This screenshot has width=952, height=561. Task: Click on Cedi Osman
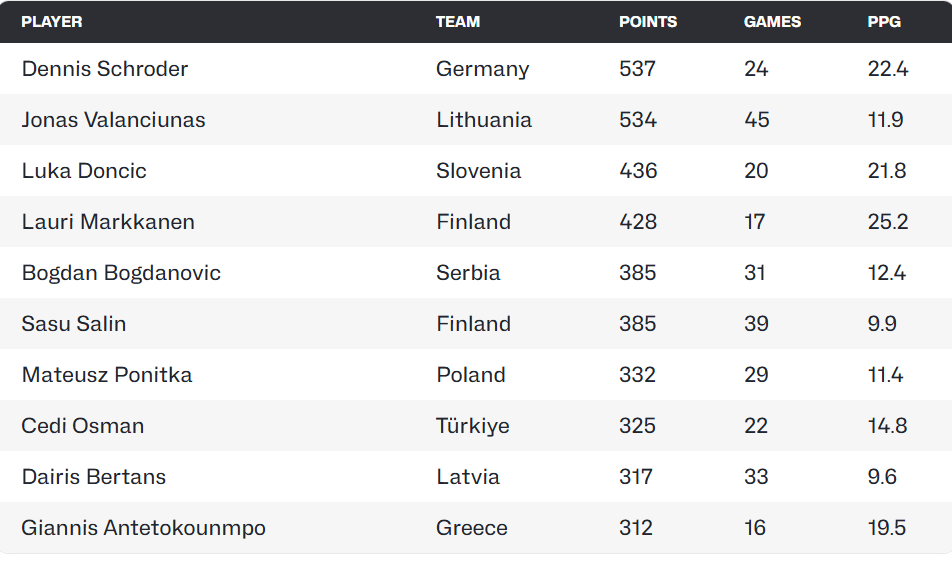(83, 426)
